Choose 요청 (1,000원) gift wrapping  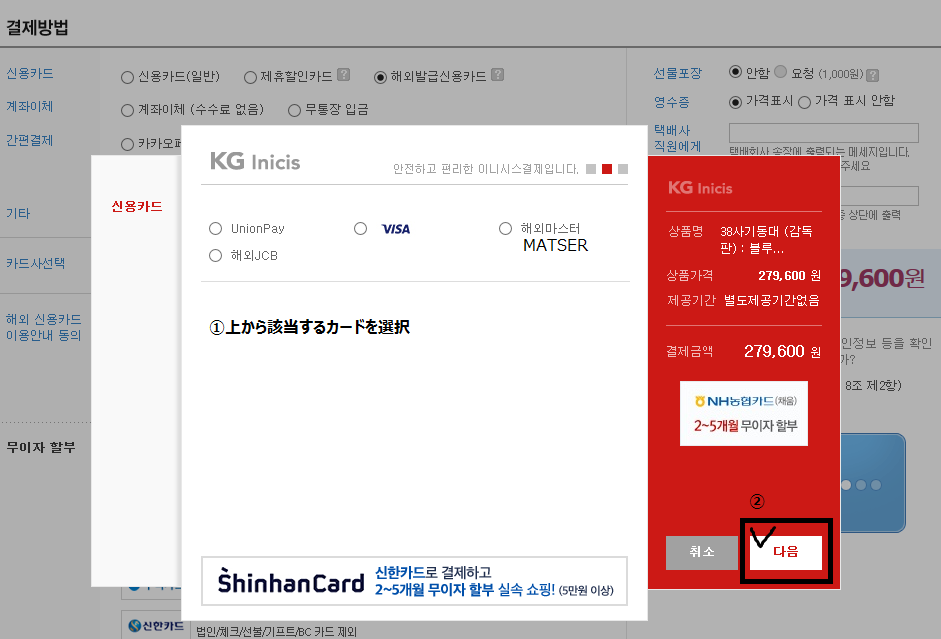coord(780,72)
